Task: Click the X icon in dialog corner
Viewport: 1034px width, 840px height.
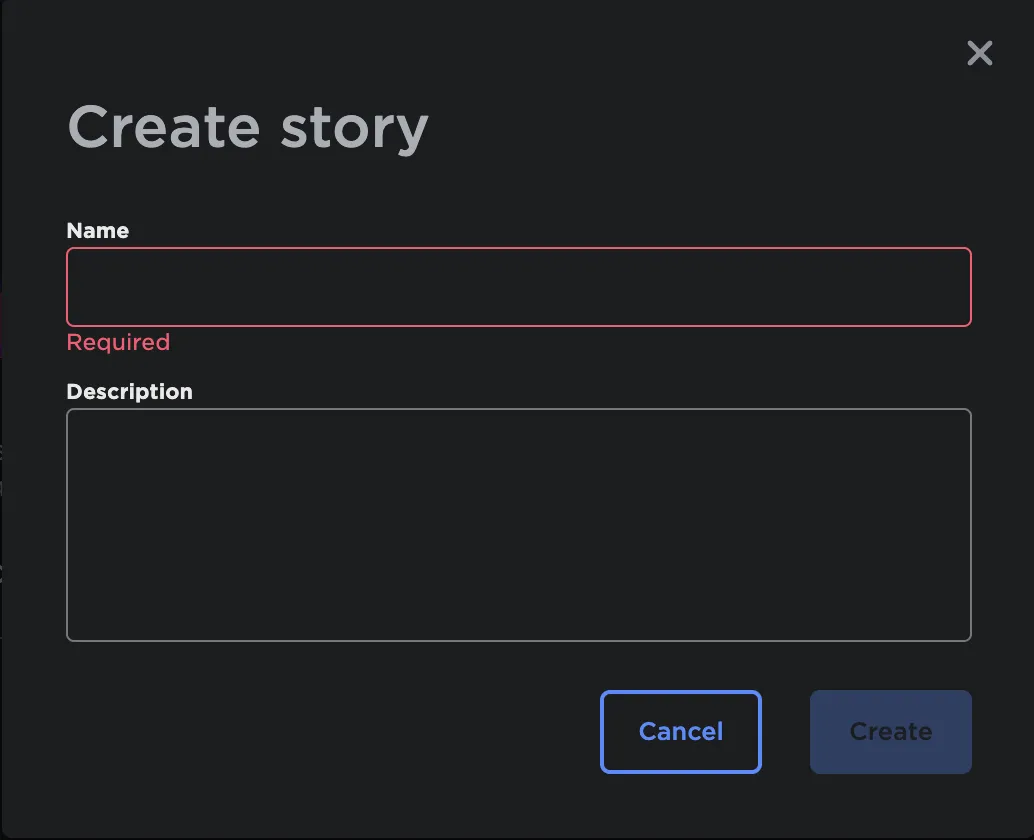Action: tap(979, 53)
